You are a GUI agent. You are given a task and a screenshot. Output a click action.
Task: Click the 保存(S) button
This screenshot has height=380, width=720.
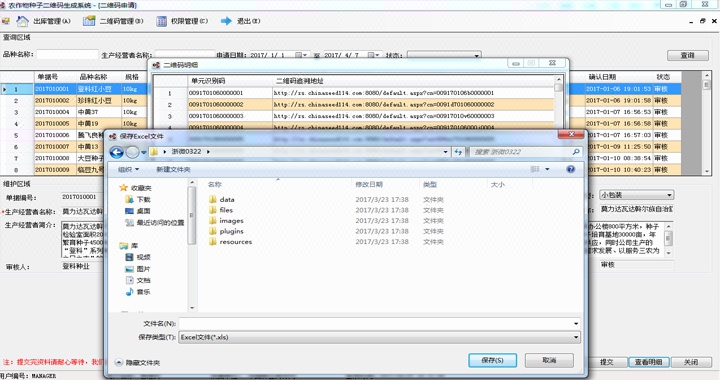(x=492, y=360)
